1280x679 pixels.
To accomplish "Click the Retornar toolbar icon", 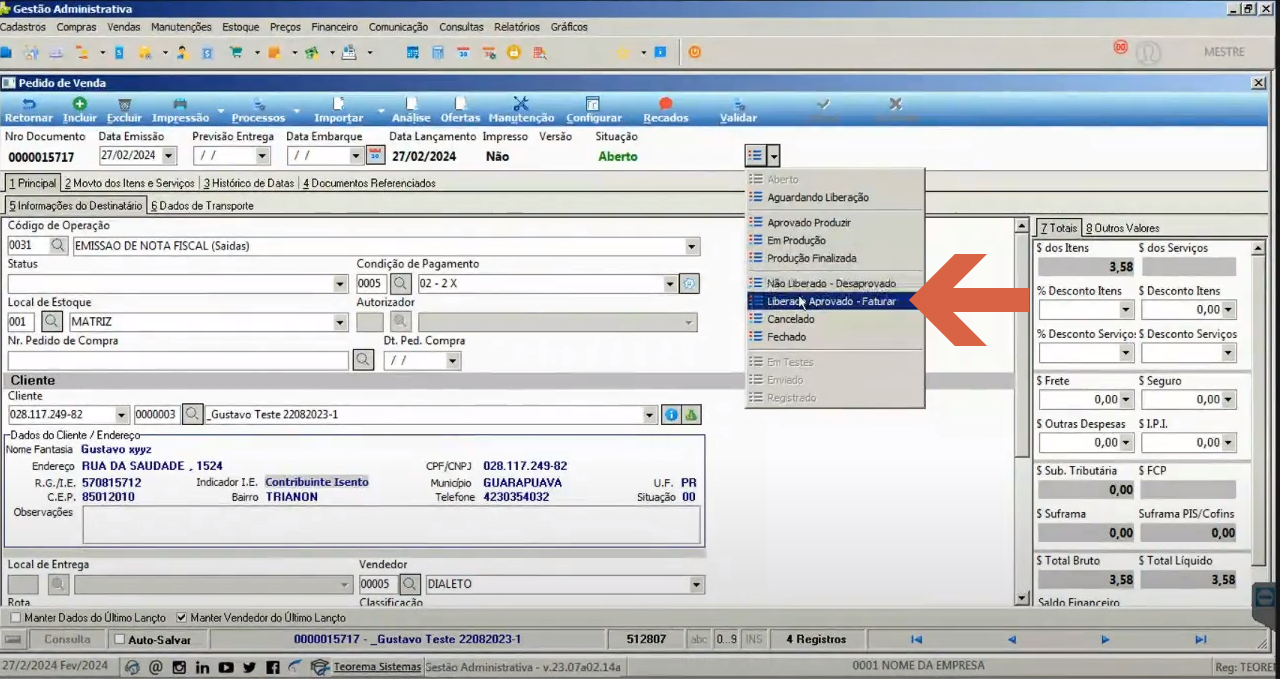I will point(28,104).
